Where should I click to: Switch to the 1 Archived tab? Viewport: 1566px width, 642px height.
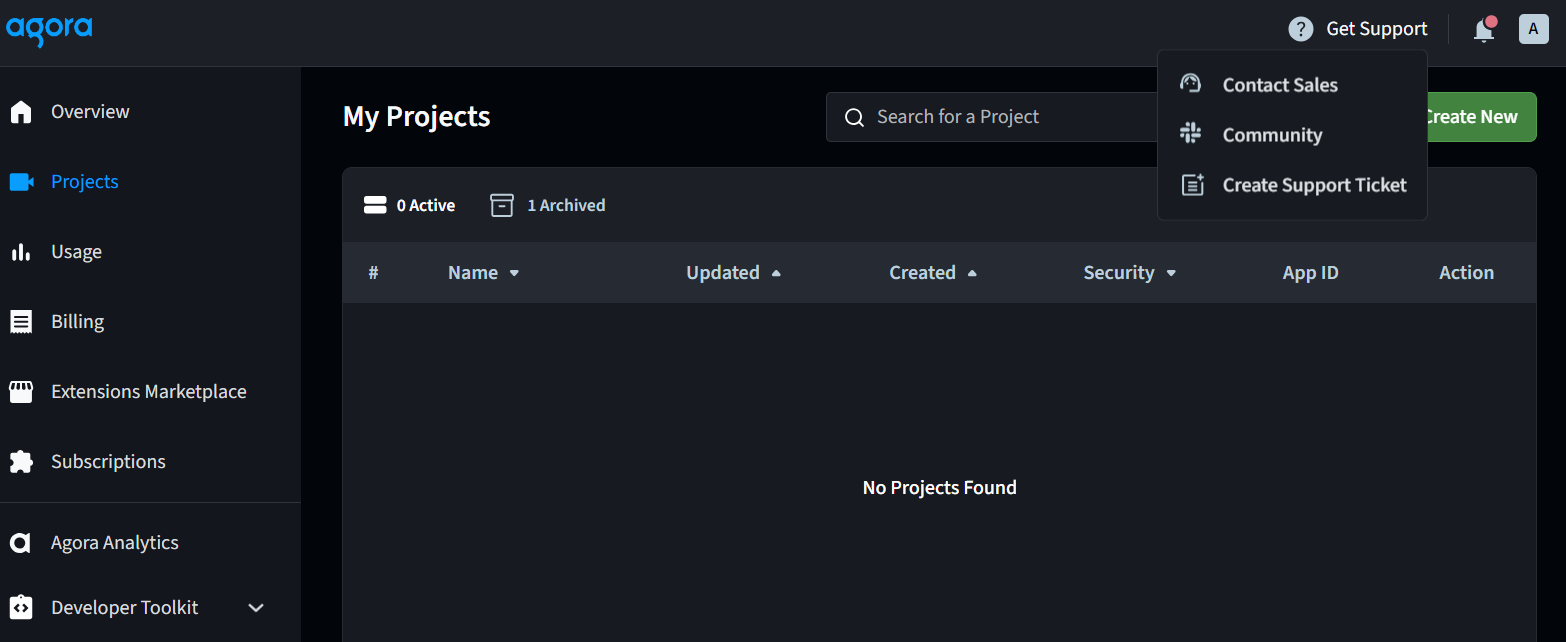[x=548, y=205]
